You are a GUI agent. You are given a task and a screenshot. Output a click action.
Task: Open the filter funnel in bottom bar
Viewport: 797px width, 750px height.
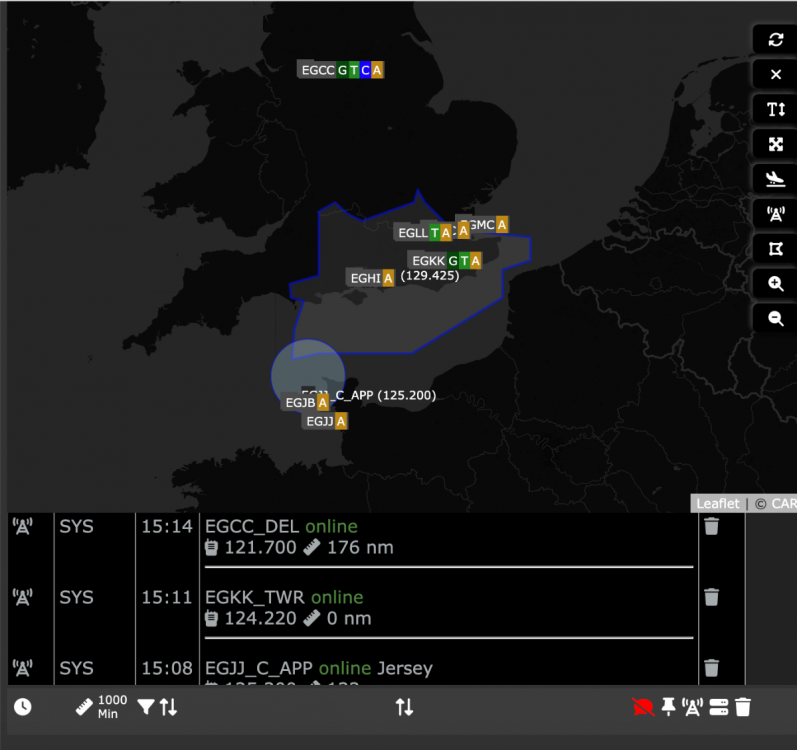tap(146, 707)
